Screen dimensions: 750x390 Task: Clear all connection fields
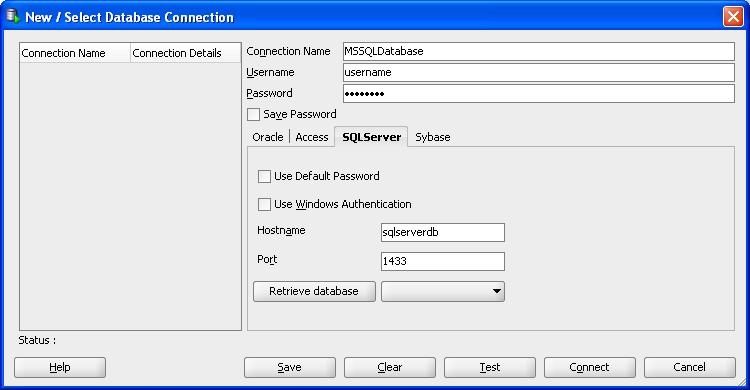[390, 368]
